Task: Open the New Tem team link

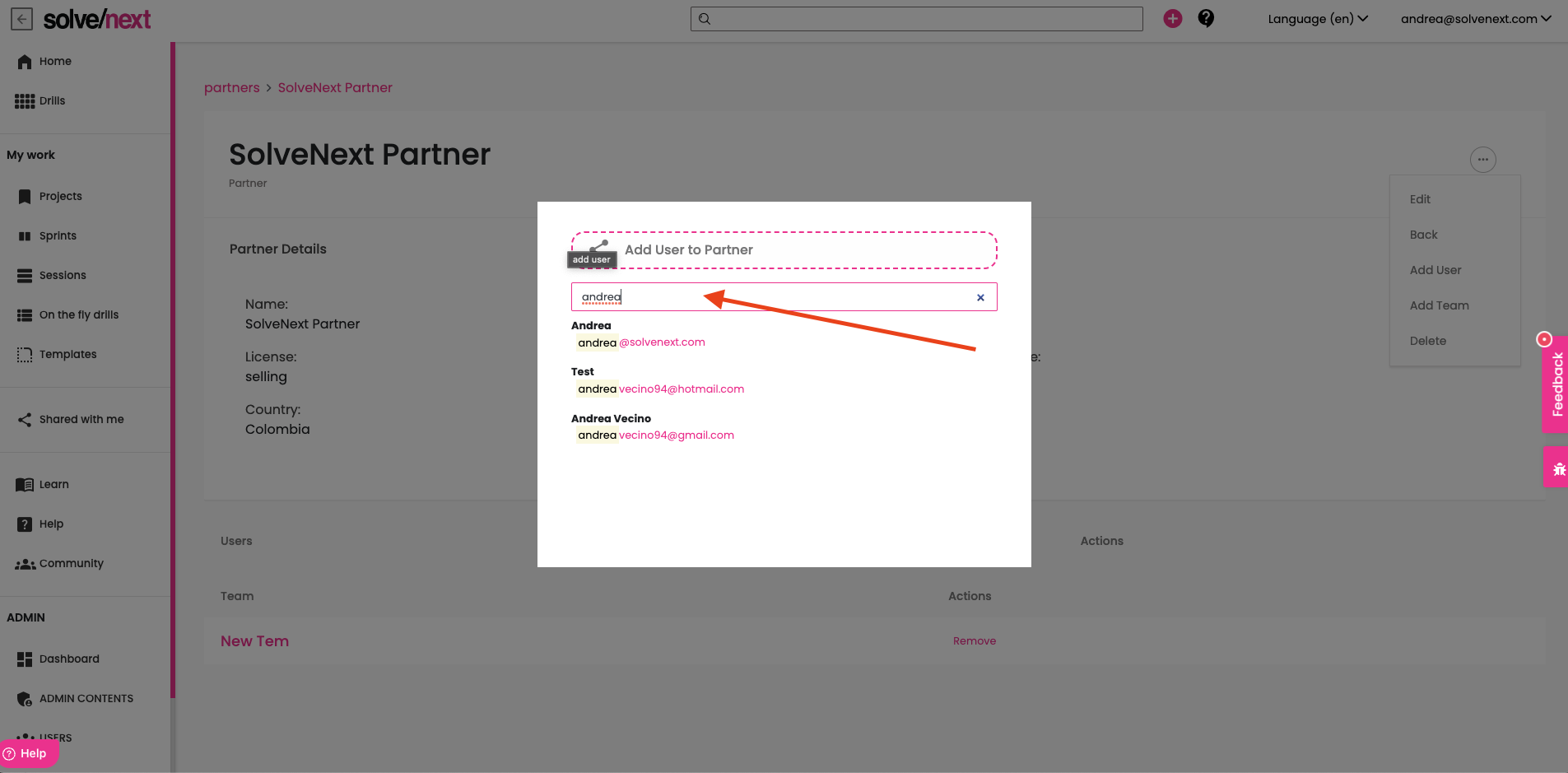Action: 254,641
